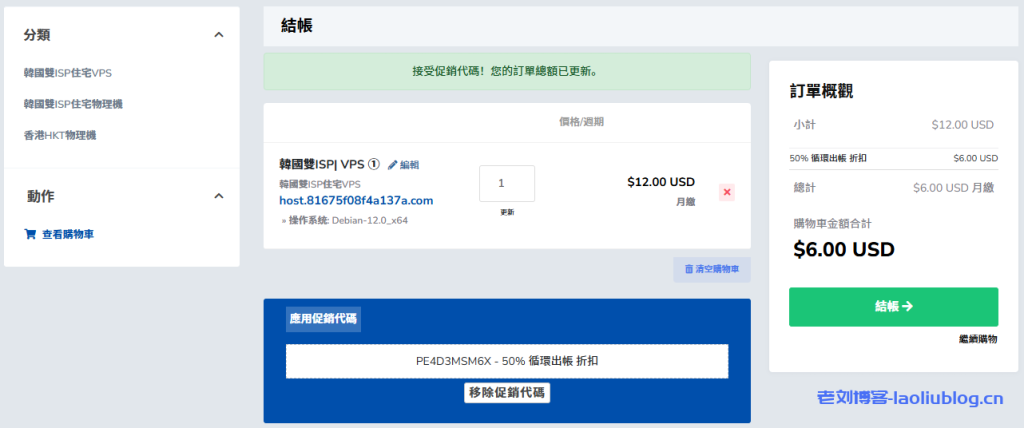This screenshot has height=428, width=1024.
Task: Click the 繼續購物 link
Action: click(978, 339)
